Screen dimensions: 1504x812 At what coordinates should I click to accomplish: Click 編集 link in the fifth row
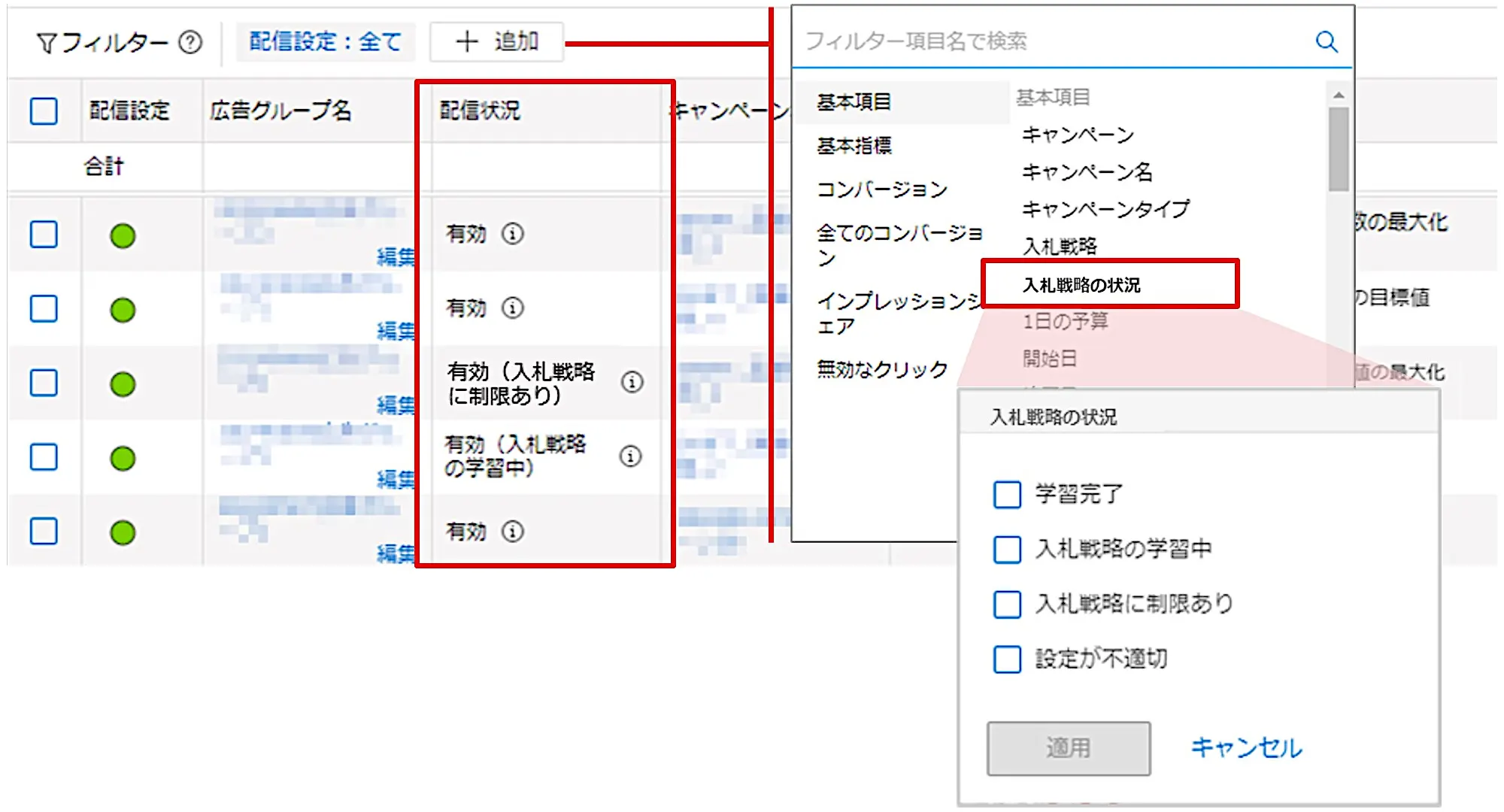click(x=396, y=553)
